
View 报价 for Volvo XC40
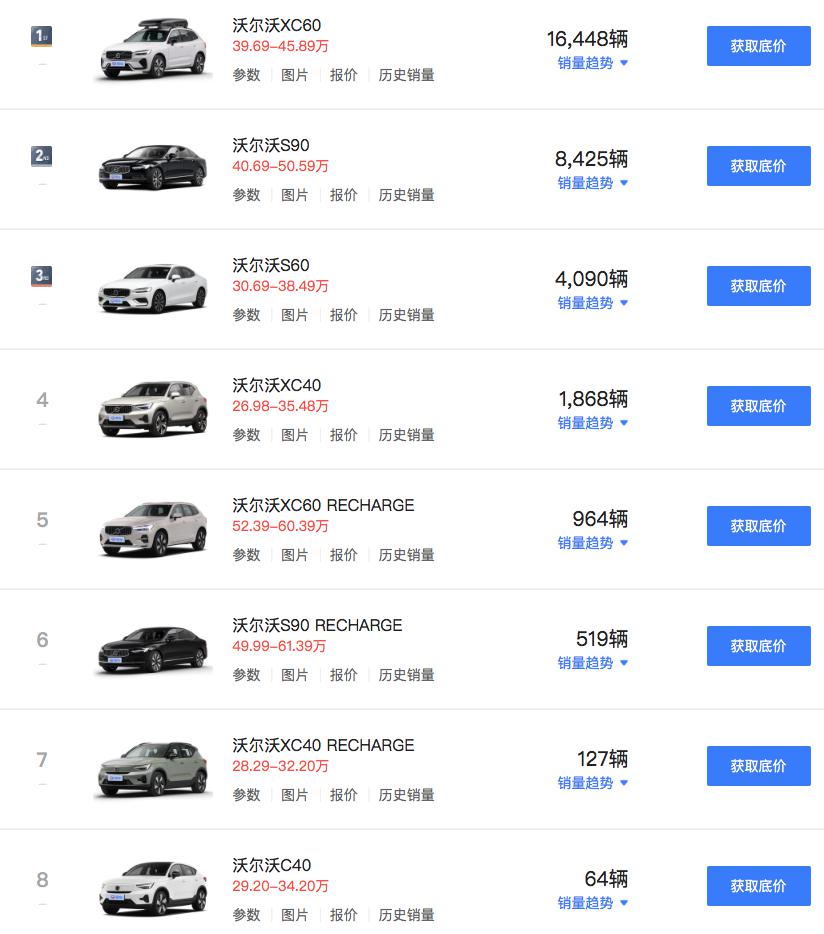coord(344,435)
